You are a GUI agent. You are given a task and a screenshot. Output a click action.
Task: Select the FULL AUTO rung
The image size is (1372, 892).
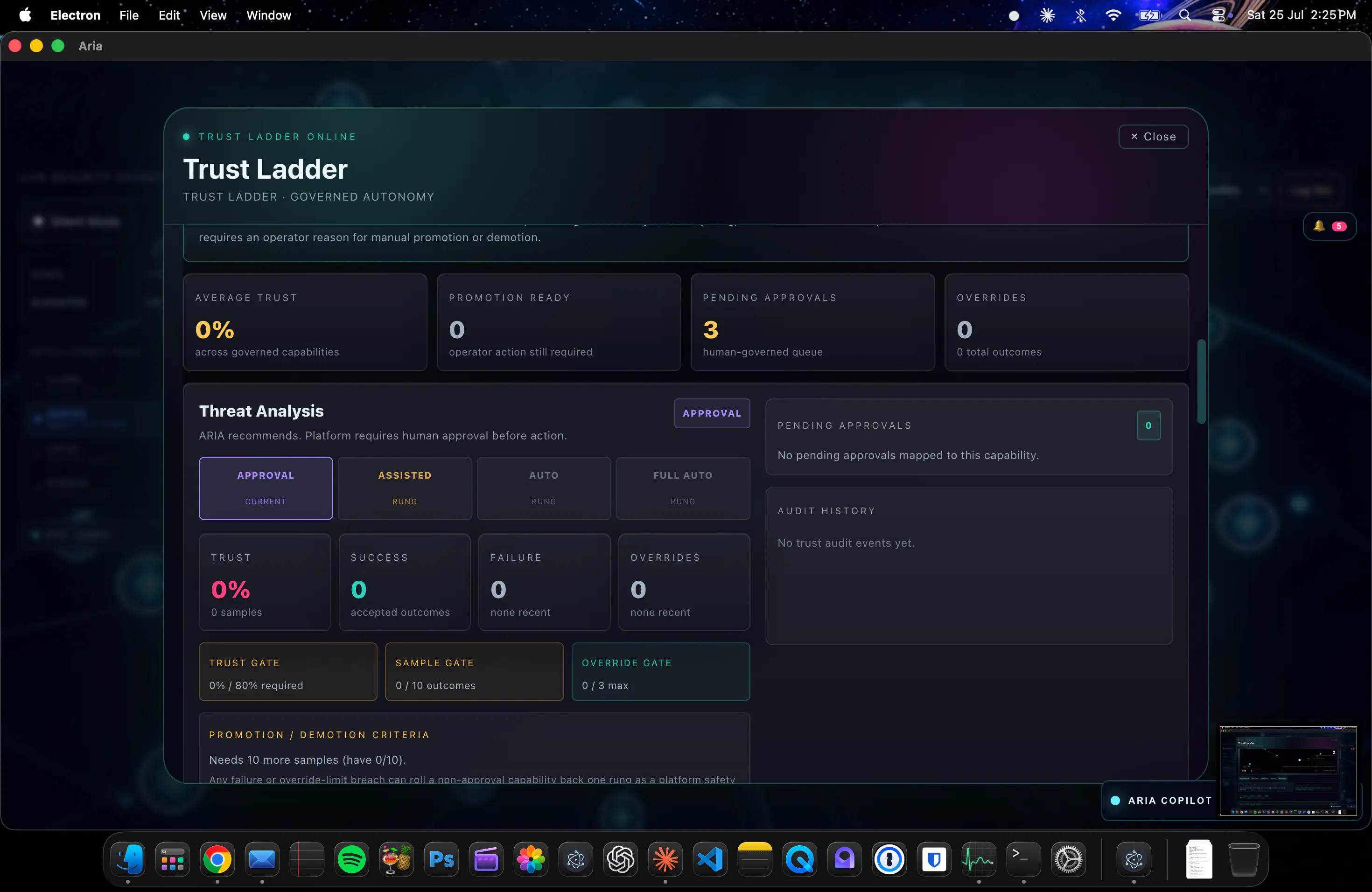coord(683,488)
